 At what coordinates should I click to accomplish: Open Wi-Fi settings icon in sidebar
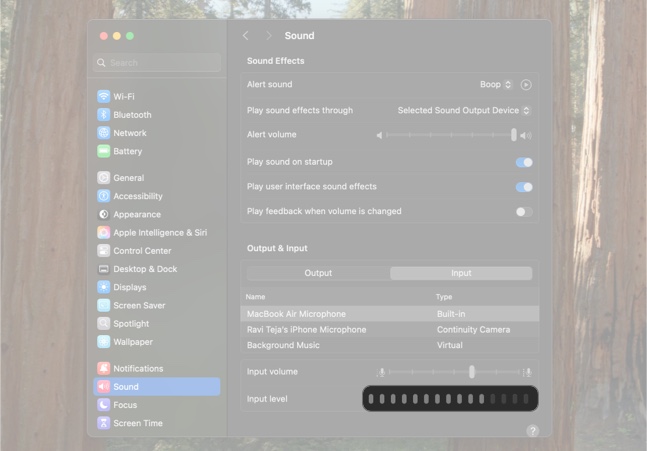pos(104,97)
